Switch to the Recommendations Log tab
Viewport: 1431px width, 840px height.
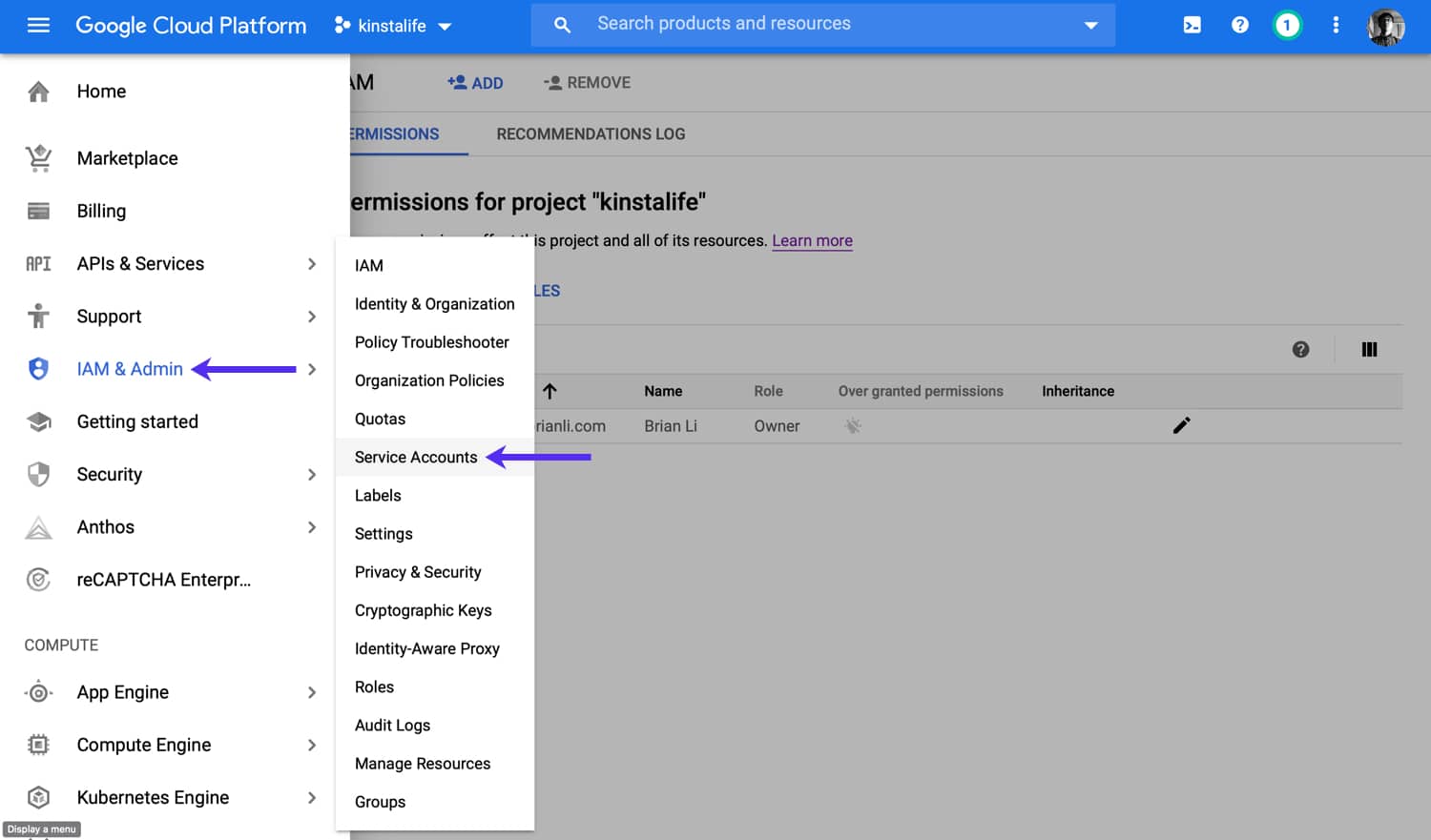590,133
